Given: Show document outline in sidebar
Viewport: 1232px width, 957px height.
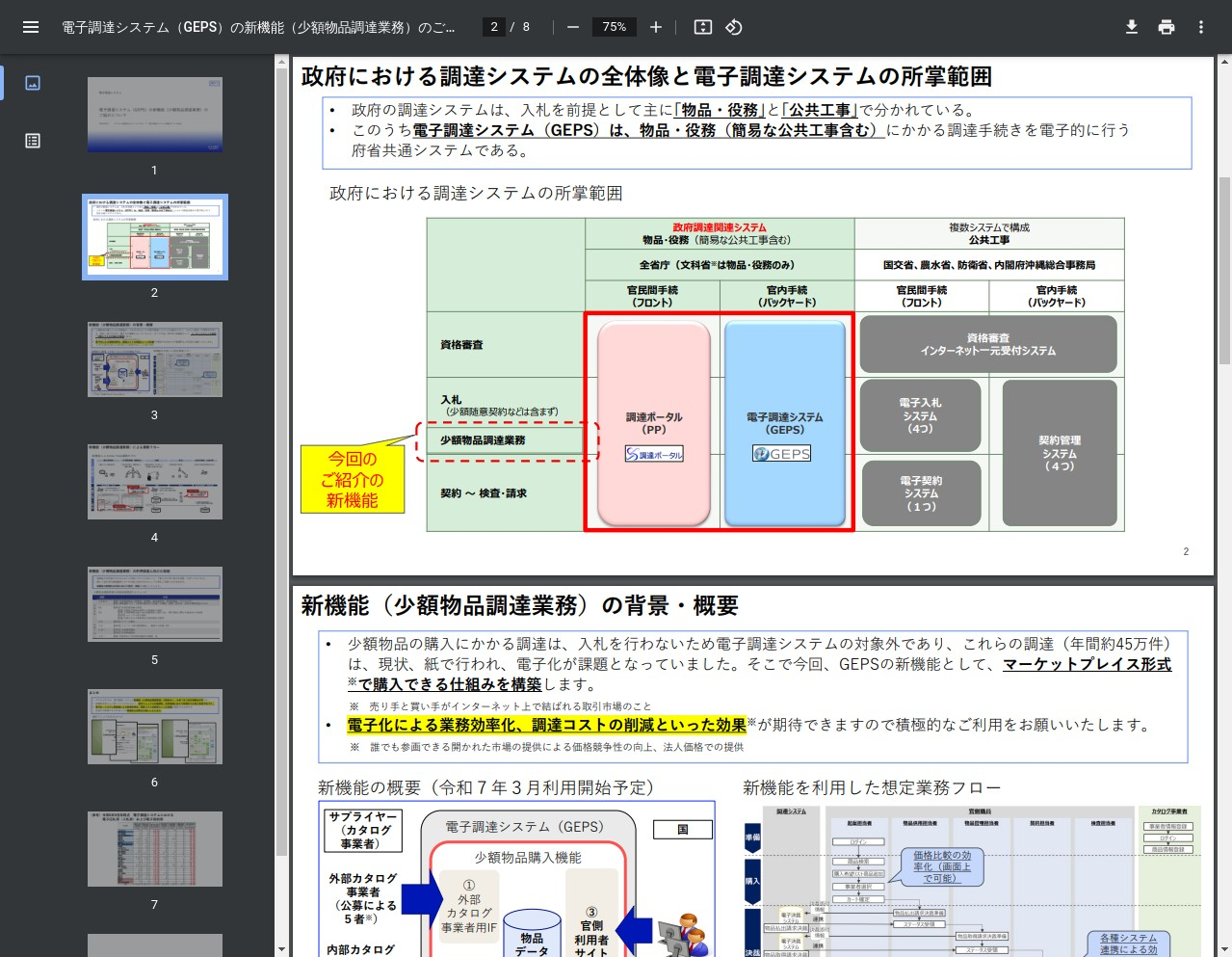Looking at the screenshot, I should tap(33, 141).
